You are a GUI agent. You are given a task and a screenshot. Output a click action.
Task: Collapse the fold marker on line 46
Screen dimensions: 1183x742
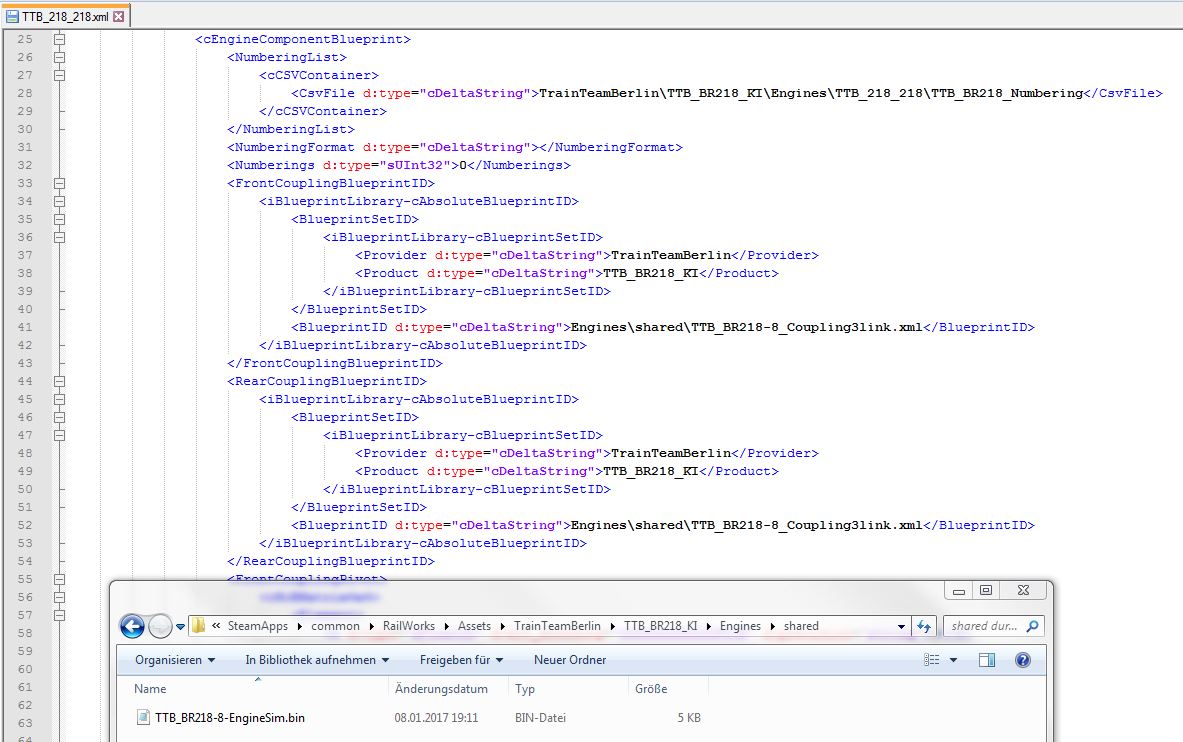pyautogui.click(x=59, y=417)
